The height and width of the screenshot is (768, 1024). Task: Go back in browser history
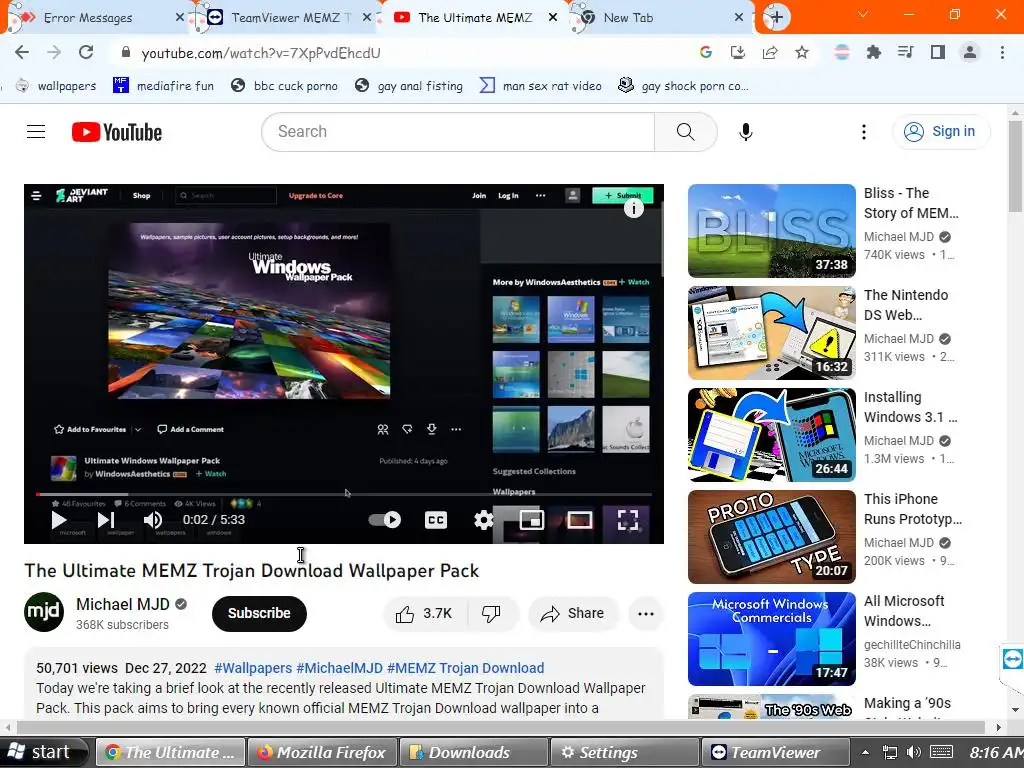point(22,52)
